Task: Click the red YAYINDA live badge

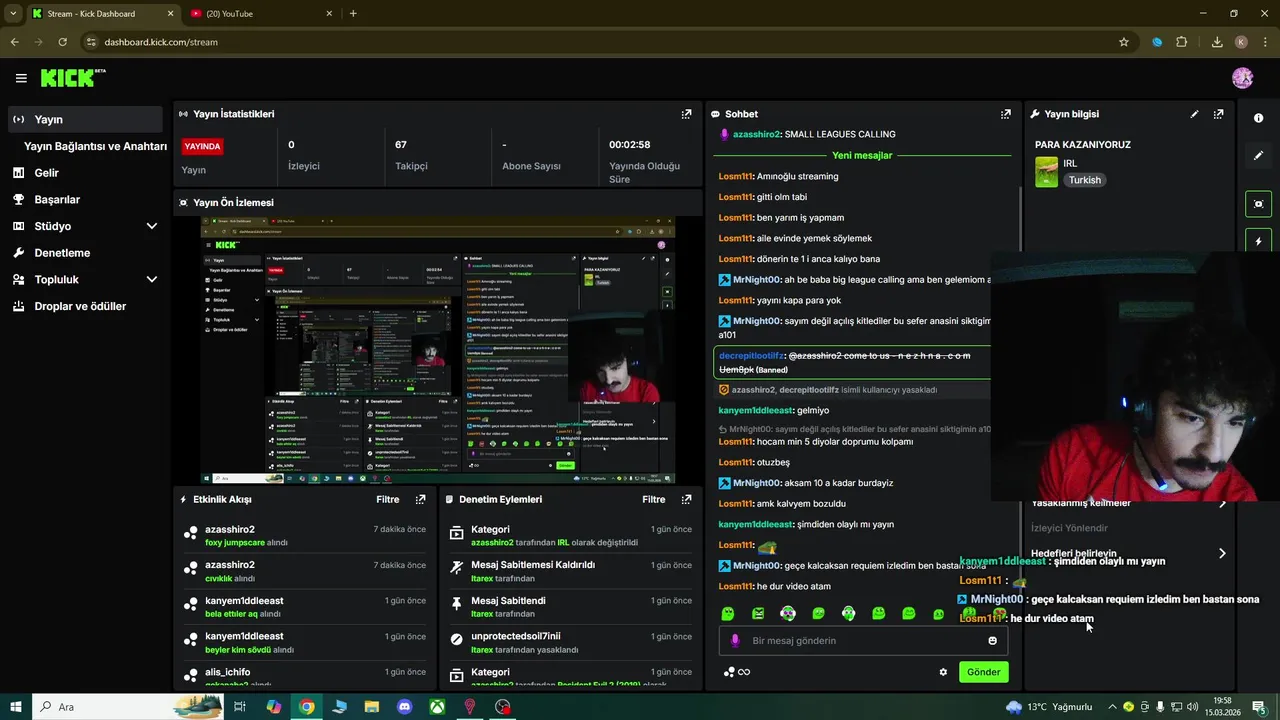Action: click(202, 146)
